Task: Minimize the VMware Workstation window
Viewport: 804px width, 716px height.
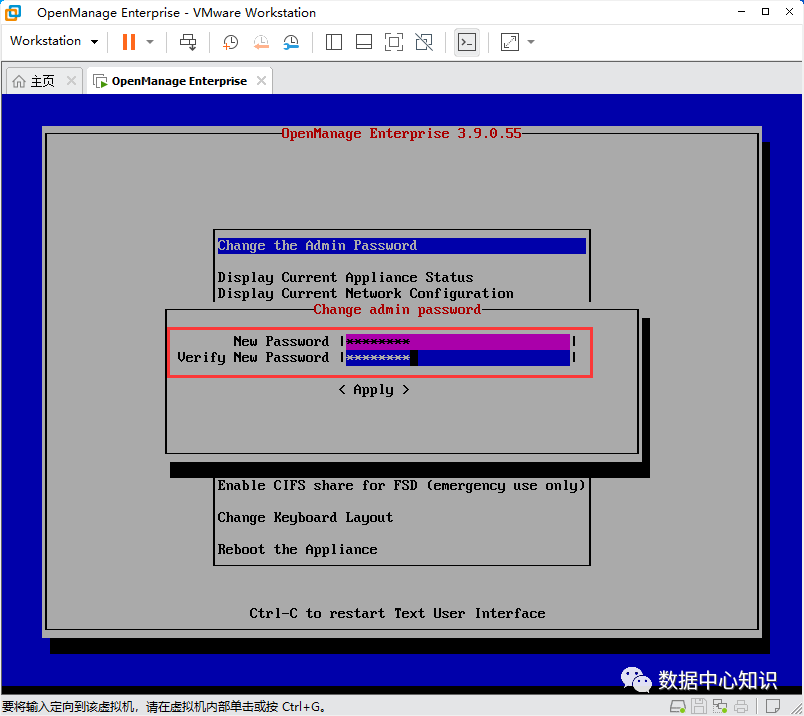Action: click(741, 12)
